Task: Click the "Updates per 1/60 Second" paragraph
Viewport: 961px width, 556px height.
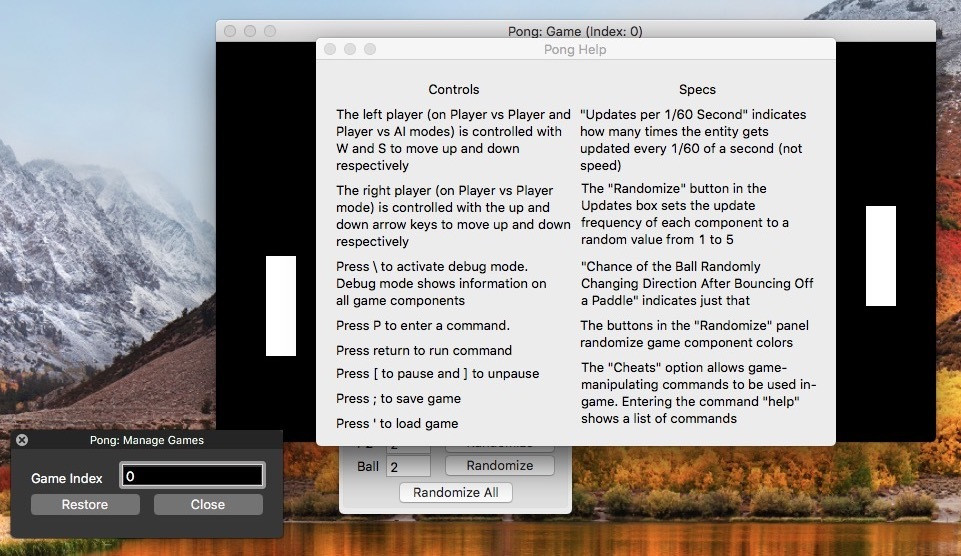Action: pyautogui.click(x=693, y=140)
